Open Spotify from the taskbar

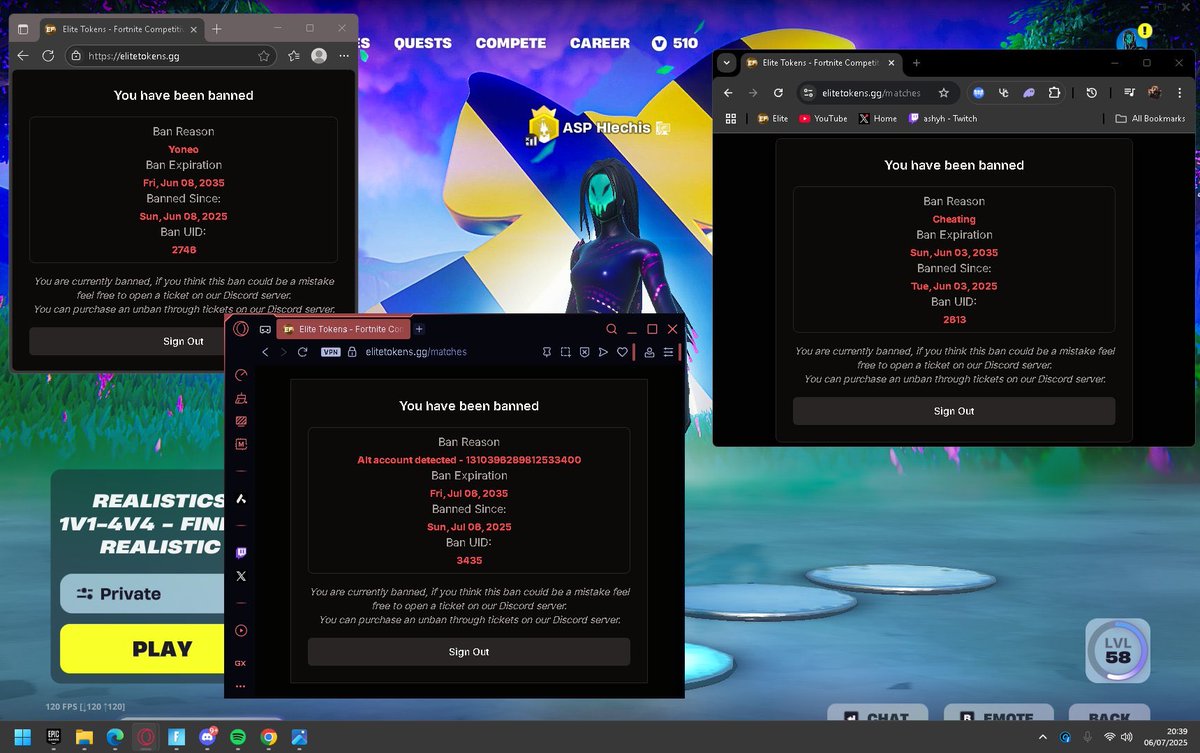pyautogui.click(x=238, y=737)
